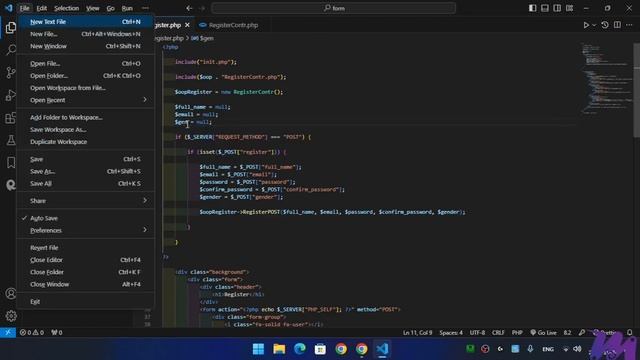This screenshot has width=640, height=360.
Task: Open Microsoft Edge from the taskbar
Action: [x=300, y=349]
